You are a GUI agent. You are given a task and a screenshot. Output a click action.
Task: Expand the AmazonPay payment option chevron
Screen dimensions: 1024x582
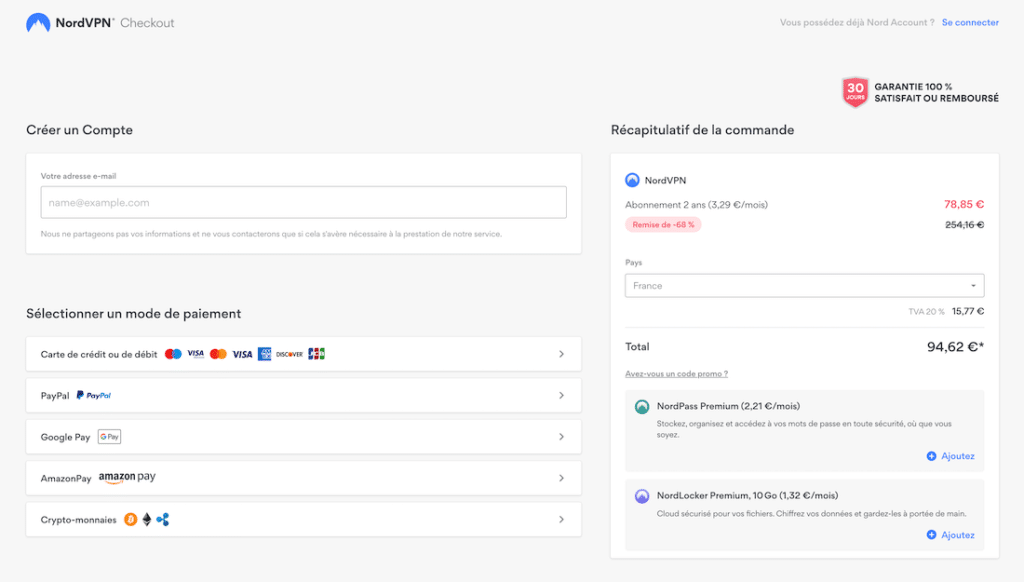click(561, 478)
